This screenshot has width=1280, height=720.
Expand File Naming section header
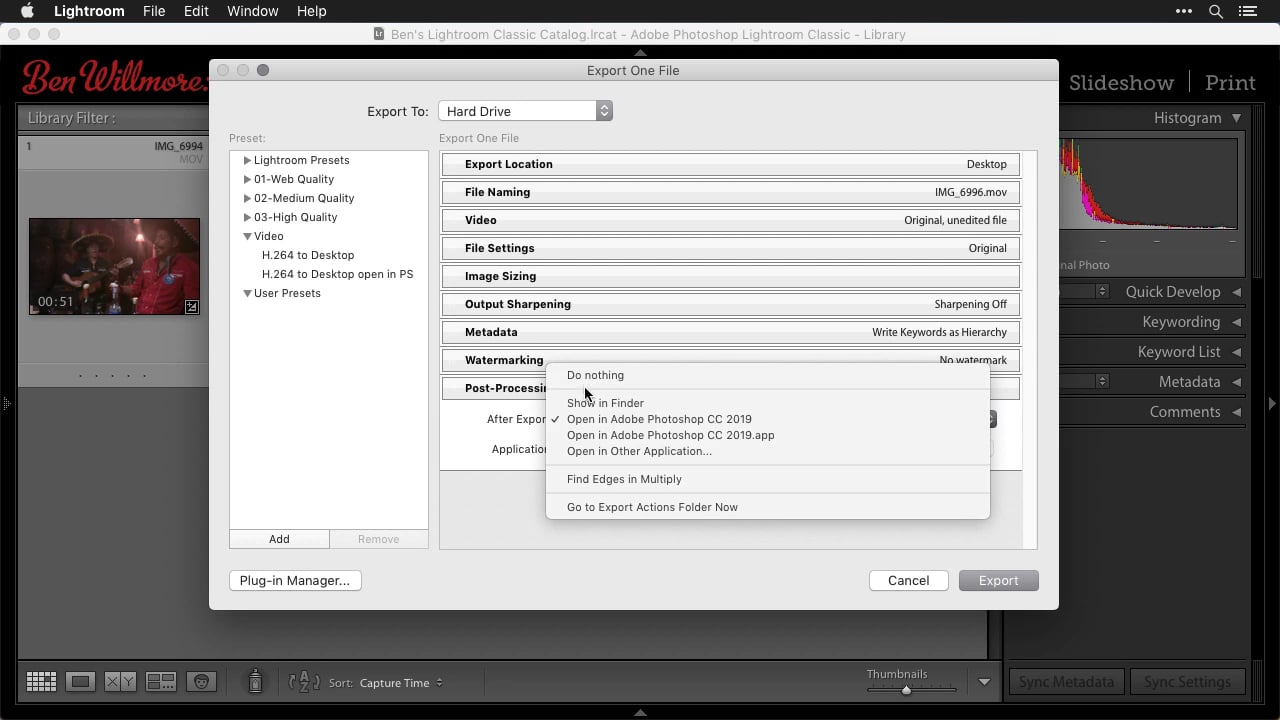(x=731, y=192)
